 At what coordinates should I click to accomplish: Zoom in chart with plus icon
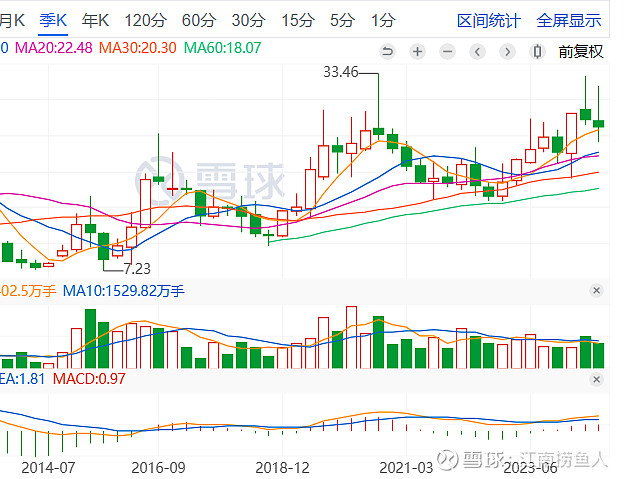click(x=417, y=52)
